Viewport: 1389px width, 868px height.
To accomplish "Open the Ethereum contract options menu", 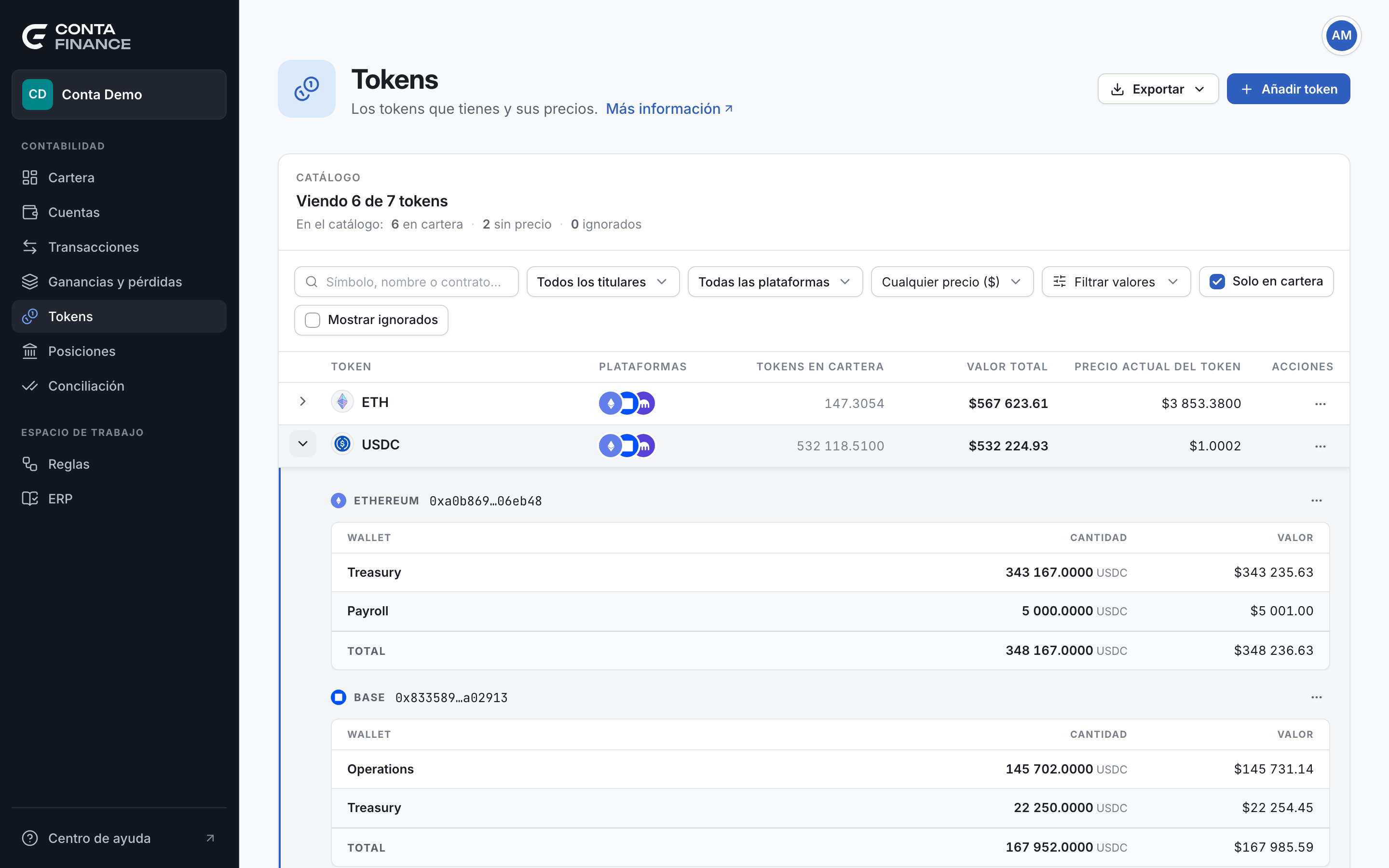I will pyautogui.click(x=1316, y=501).
